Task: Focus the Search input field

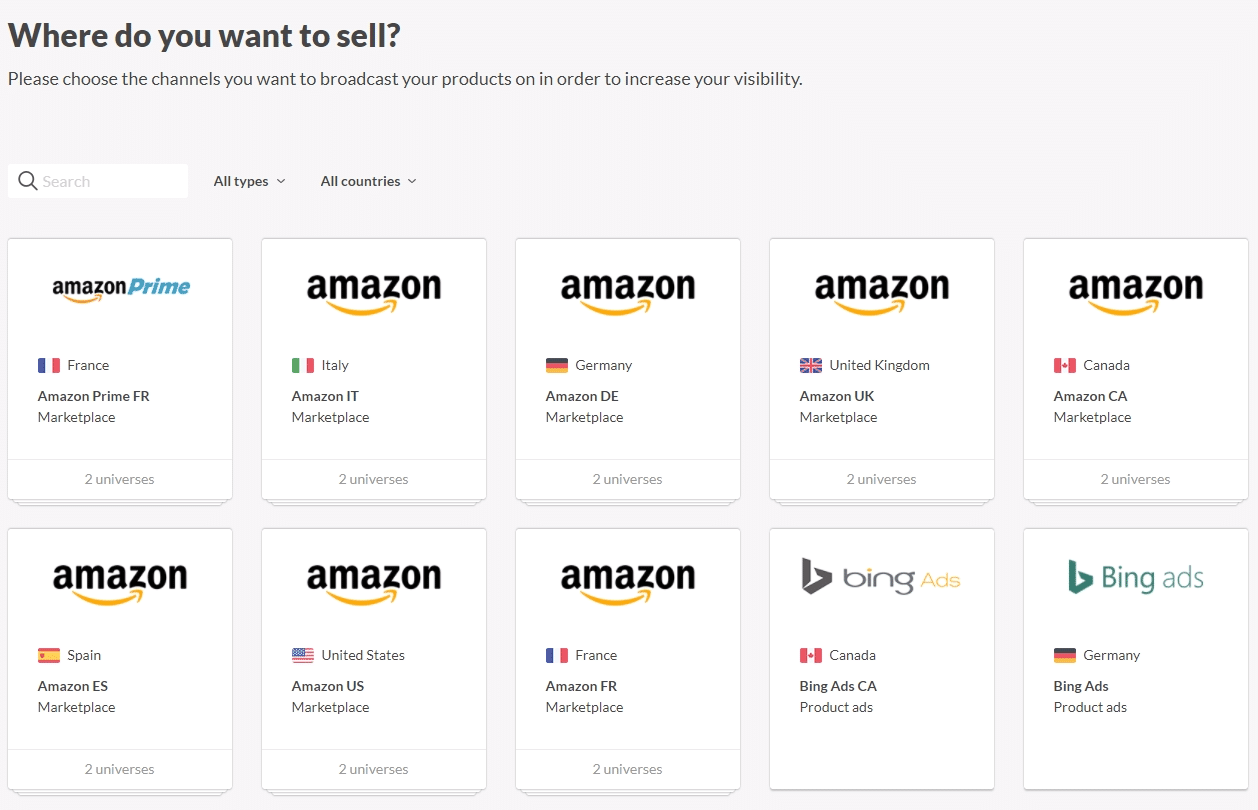Action: click(x=98, y=181)
